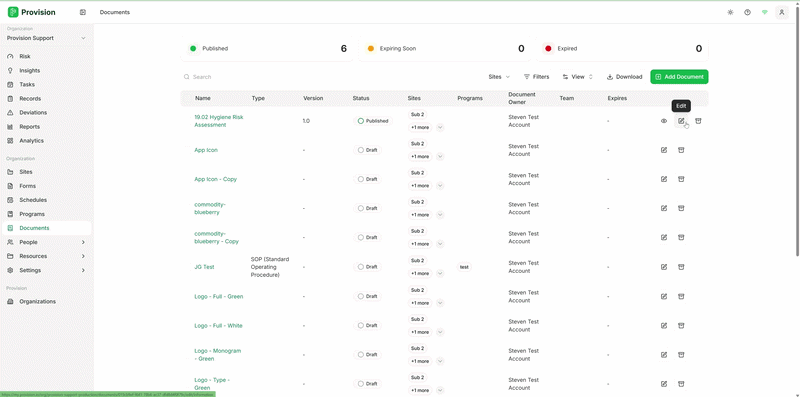This screenshot has height=397, width=800.
Task: Edit the Logo - Full - White document
Action: point(664,326)
